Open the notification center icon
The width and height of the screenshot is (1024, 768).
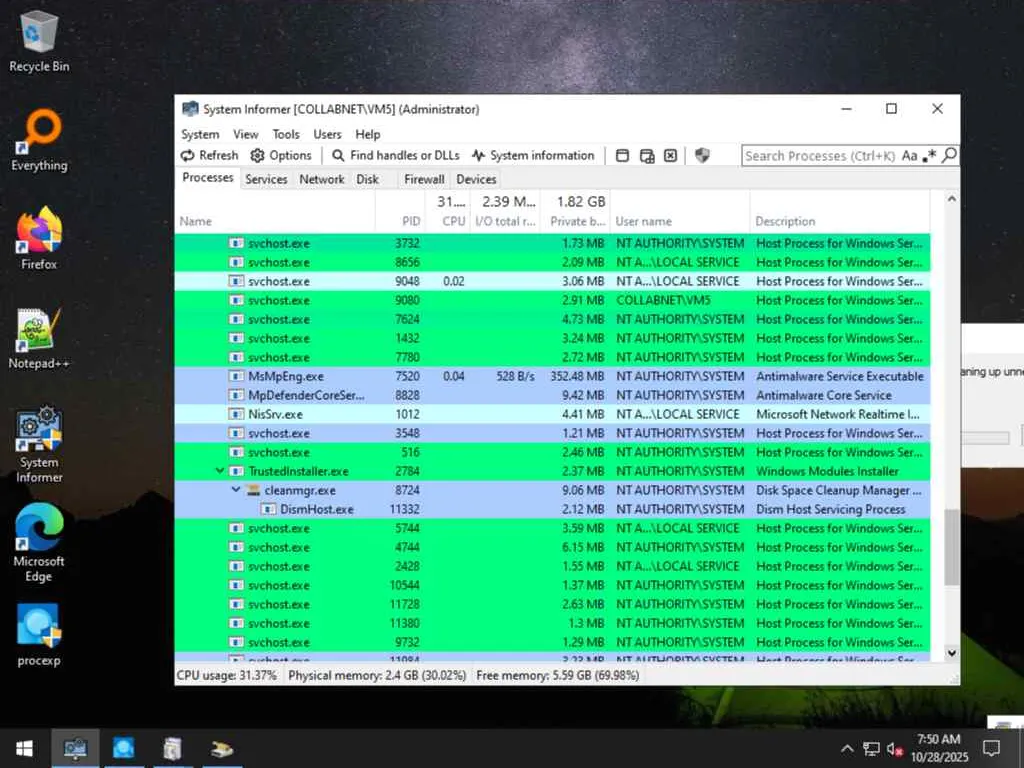(991, 748)
